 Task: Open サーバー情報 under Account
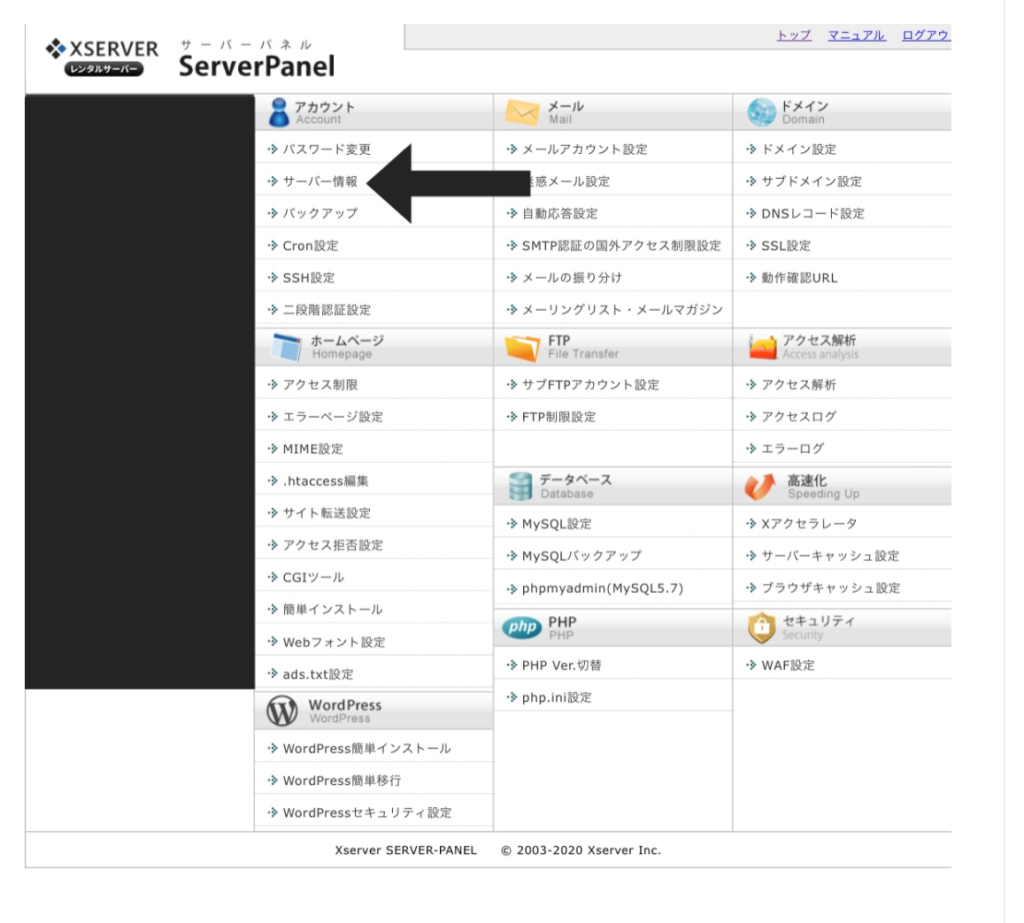(x=320, y=182)
